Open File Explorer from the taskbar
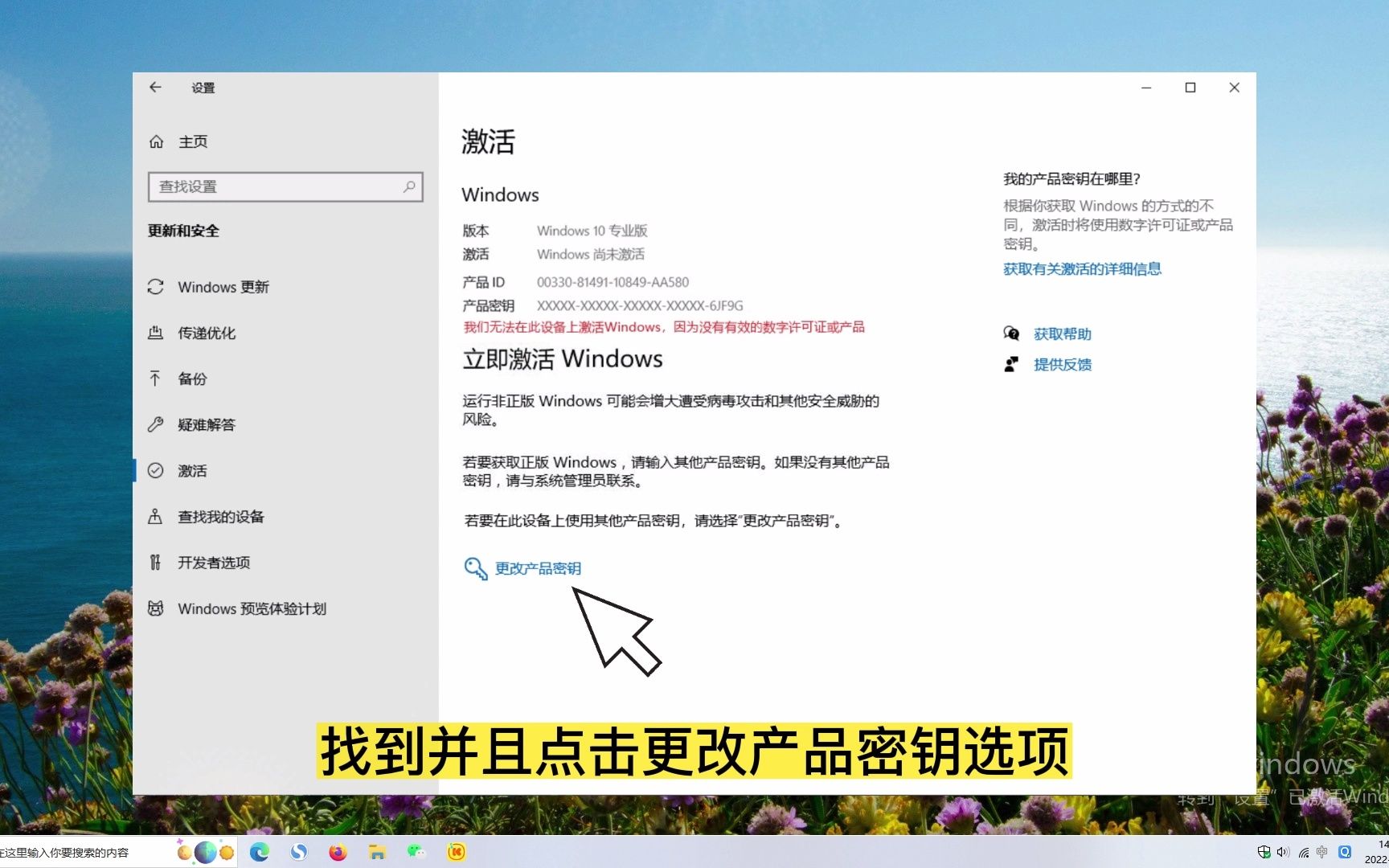The width and height of the screenshot is (1389, 868). click(377, 852)
